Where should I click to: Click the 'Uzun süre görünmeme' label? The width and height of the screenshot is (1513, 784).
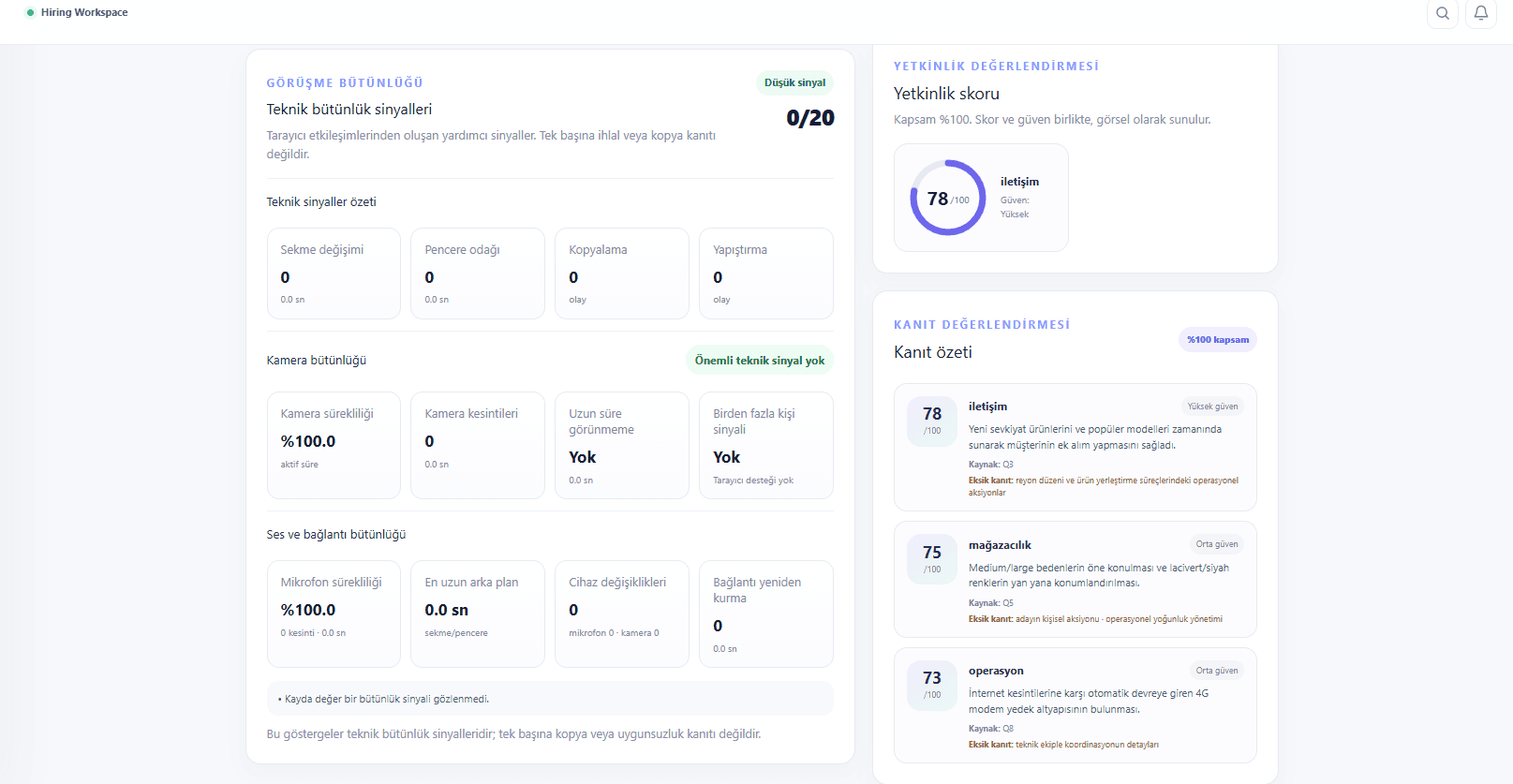point(601,422)
